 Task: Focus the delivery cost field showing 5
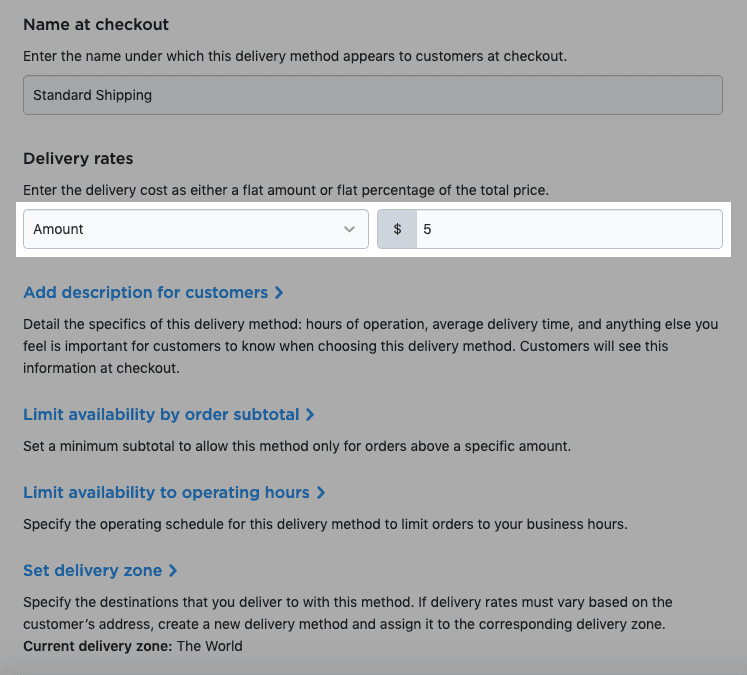567,229
